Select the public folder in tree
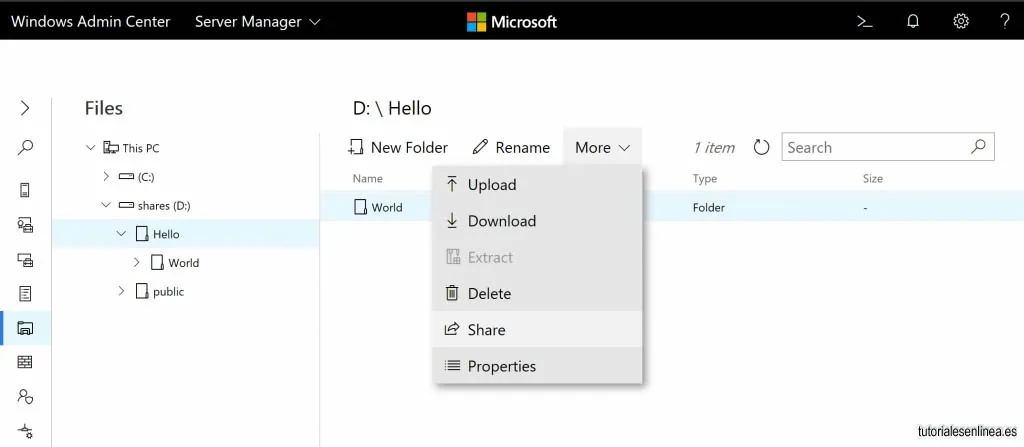The width and height of the screenshot is (1024, 447). click(x=168, y=291)
